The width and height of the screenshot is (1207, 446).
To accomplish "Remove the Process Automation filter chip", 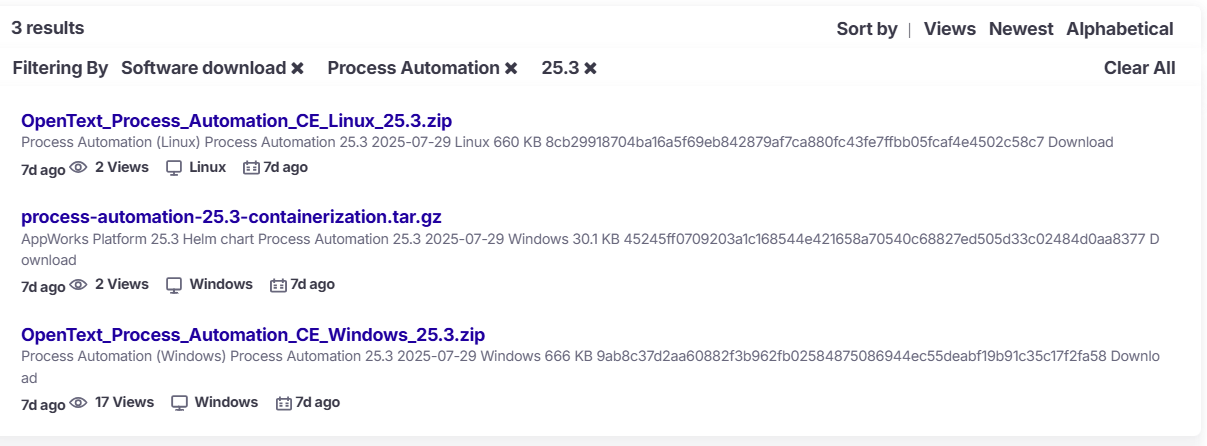I will coord(511,68).
